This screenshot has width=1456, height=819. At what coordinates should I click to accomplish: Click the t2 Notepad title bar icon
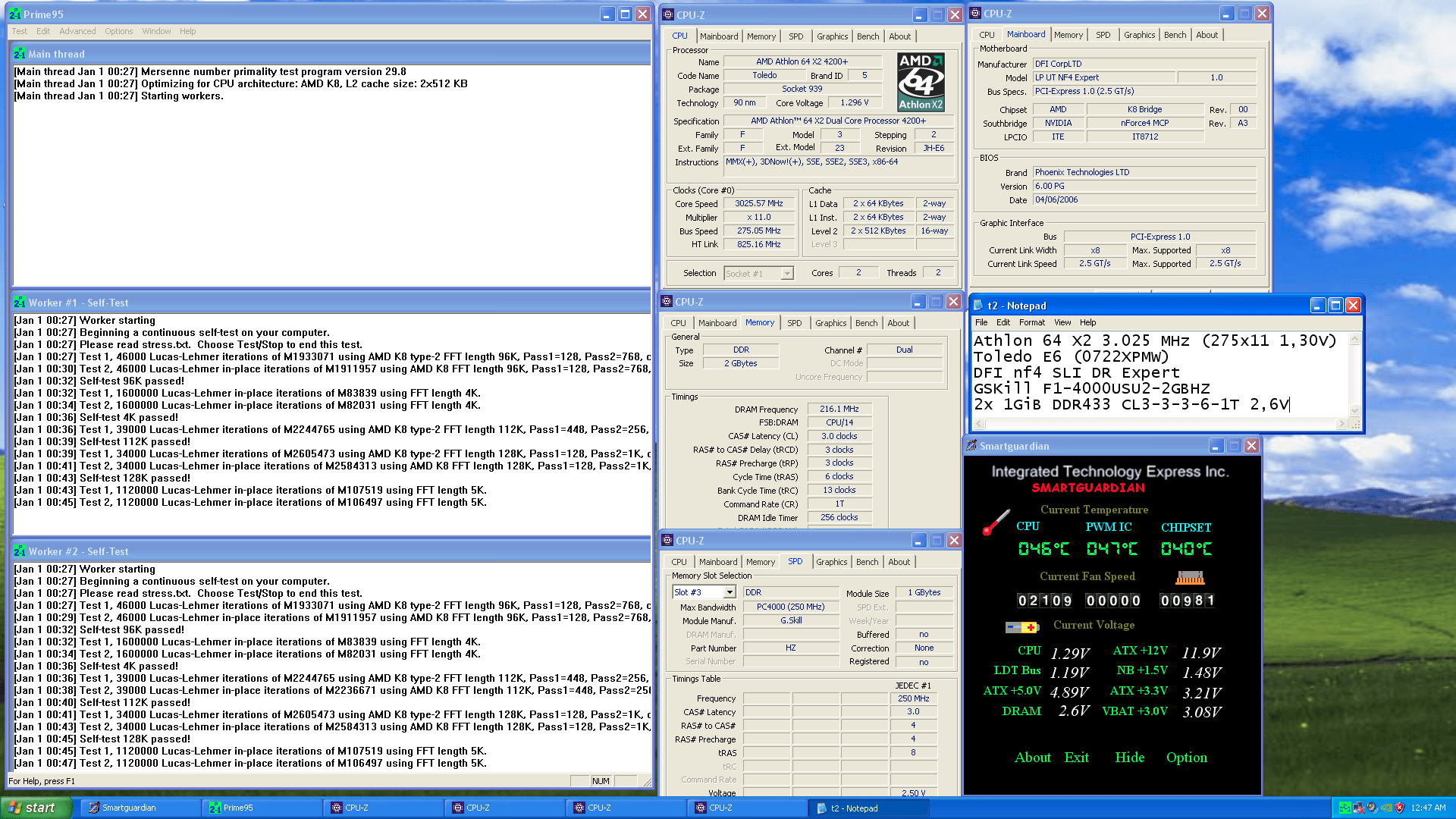[978, 305]
